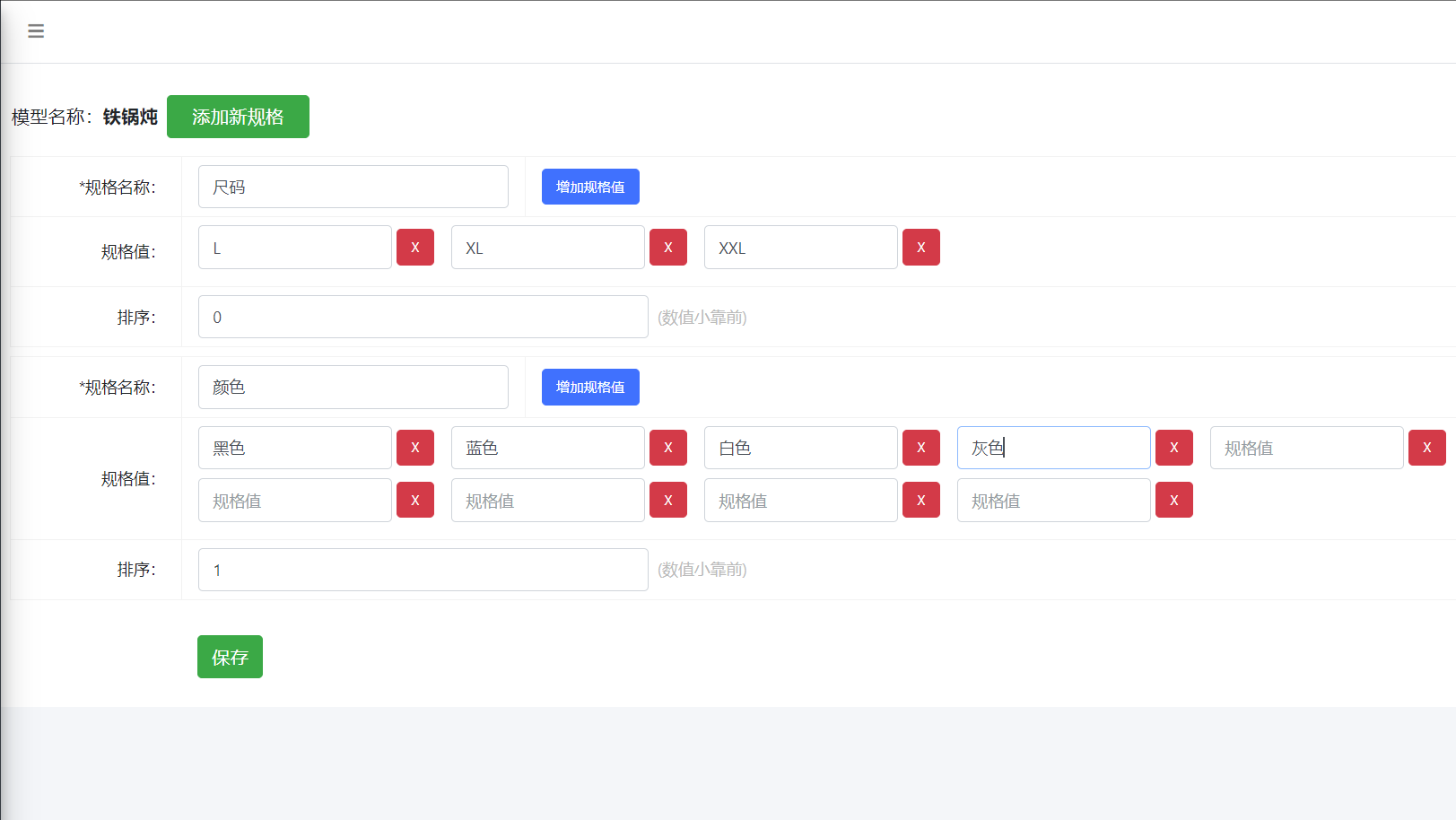The image size is (1456, 820).
Task: Remove the XXL size value
Action: click(921, 248)
